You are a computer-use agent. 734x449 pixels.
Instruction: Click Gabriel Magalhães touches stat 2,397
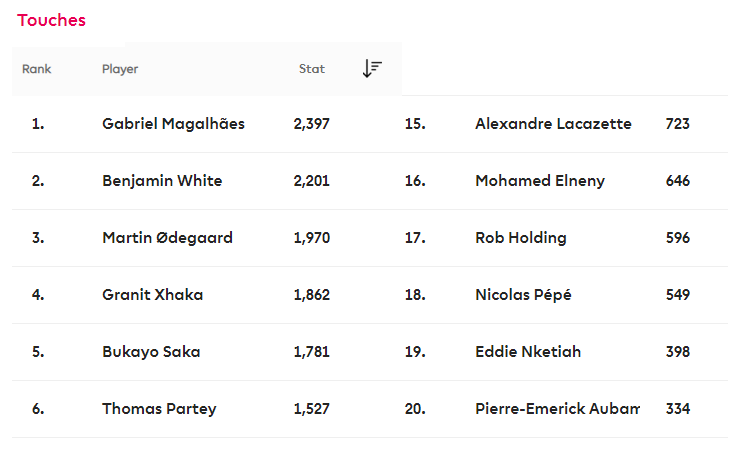point(312,124)
